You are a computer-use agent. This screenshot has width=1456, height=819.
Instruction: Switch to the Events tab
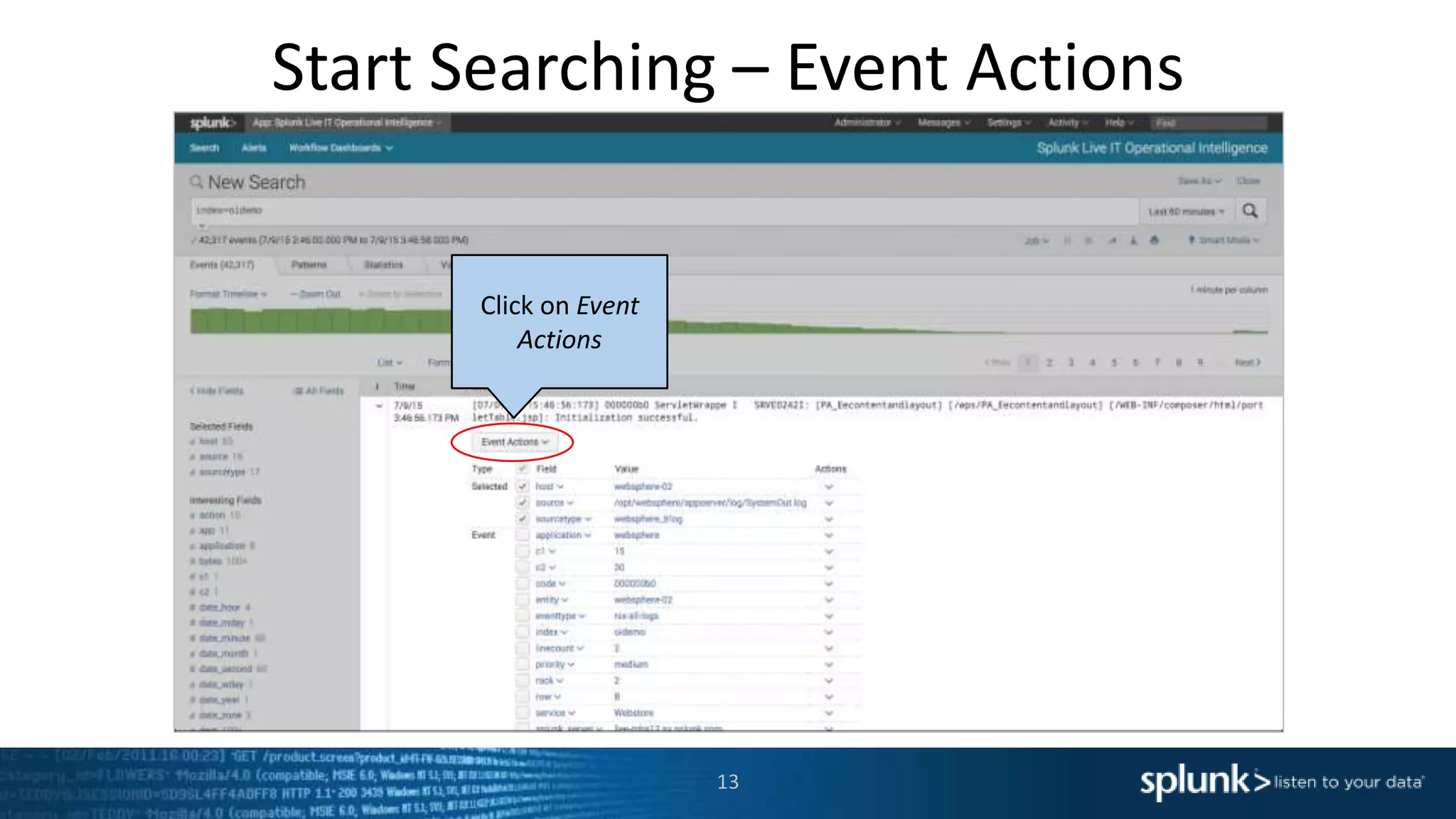(x=222, y=265)
